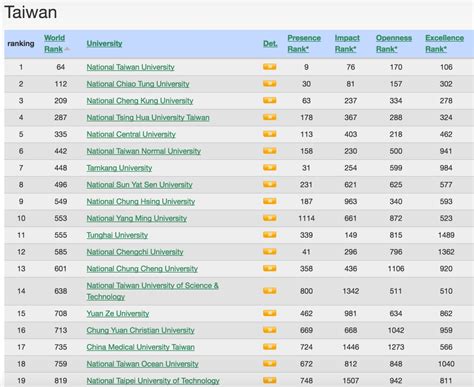Image resolution: width=474 pixels, height=387 pixels.
Task: Open details icon for National Taipei University of Technology
Action: (270, 380)
